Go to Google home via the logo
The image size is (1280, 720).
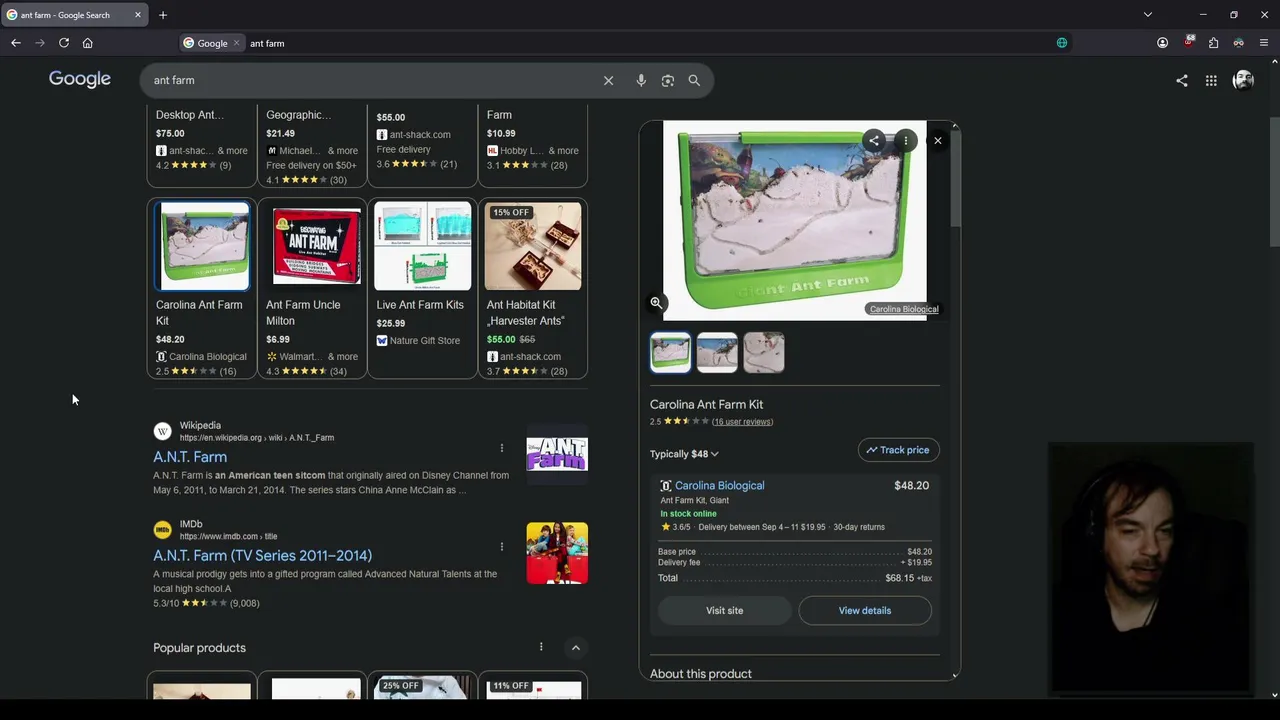click(x=80, y=79)
